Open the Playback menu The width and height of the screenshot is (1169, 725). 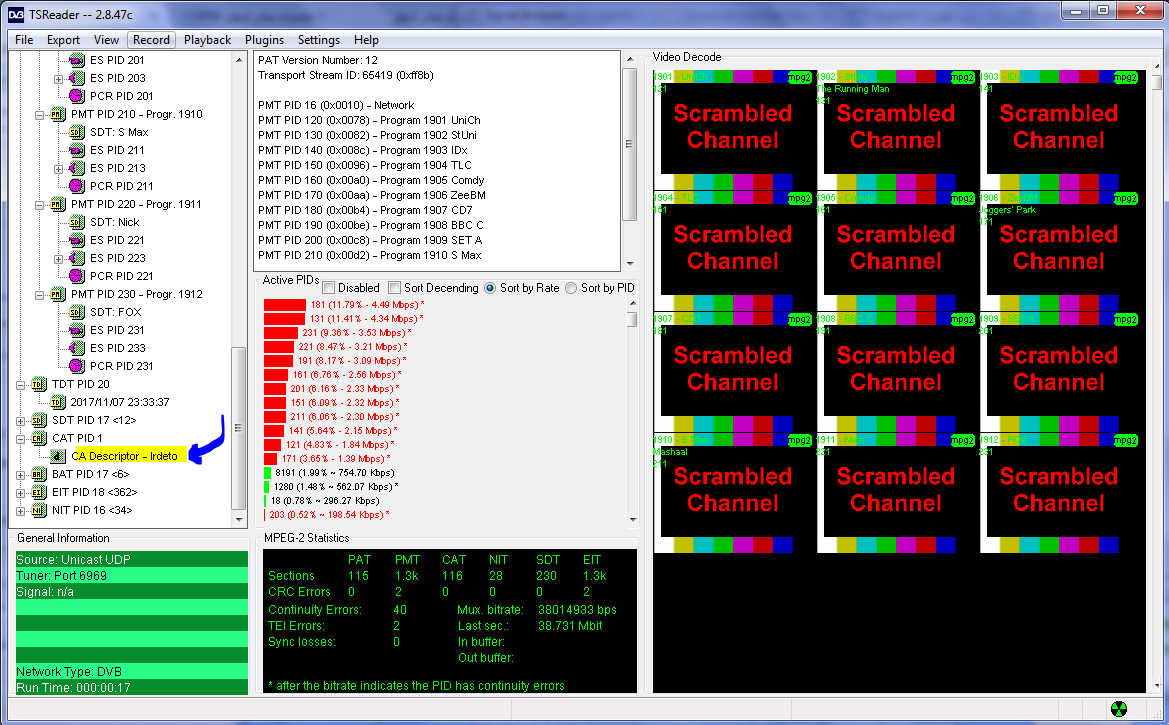(x=207, y=40)
